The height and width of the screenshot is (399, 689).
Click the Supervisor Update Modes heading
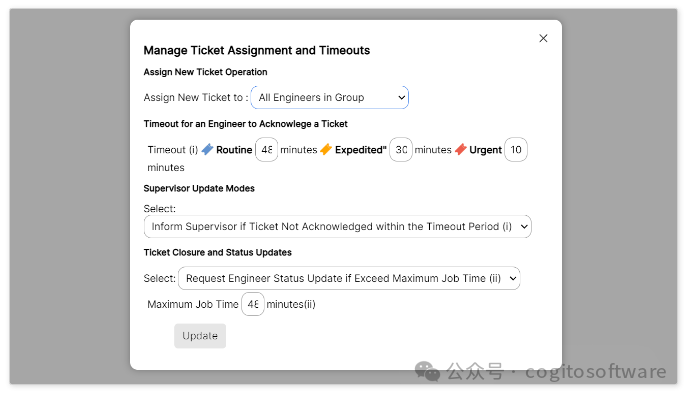pos(199,189)
